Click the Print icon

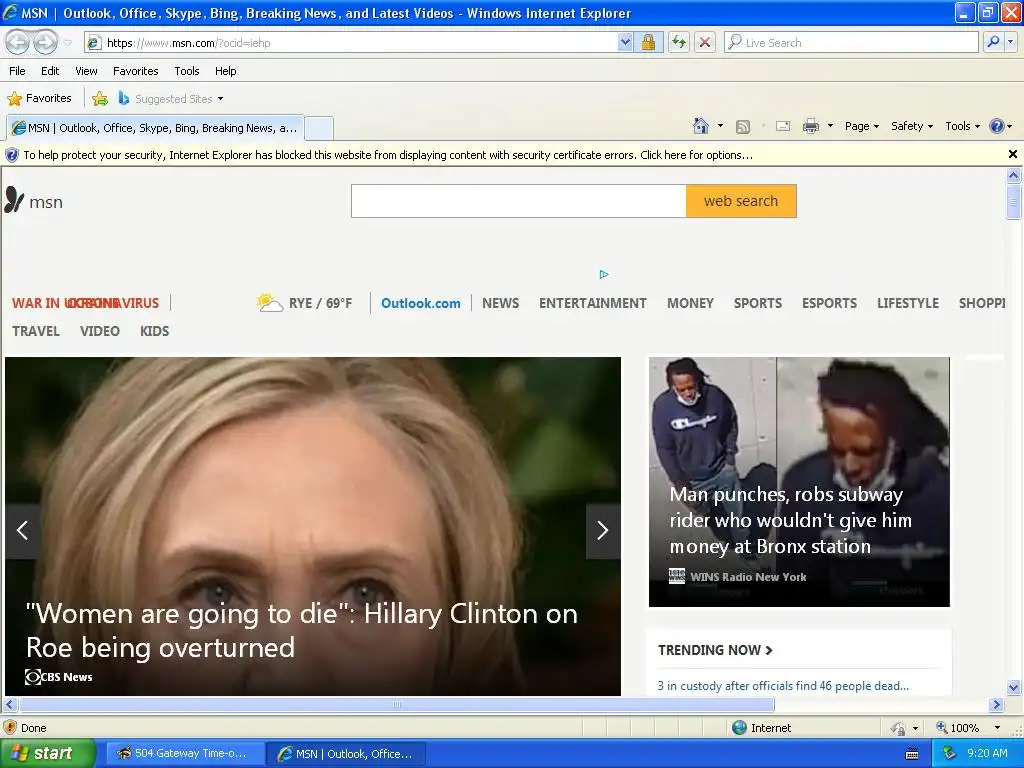(x=810, y=126)
